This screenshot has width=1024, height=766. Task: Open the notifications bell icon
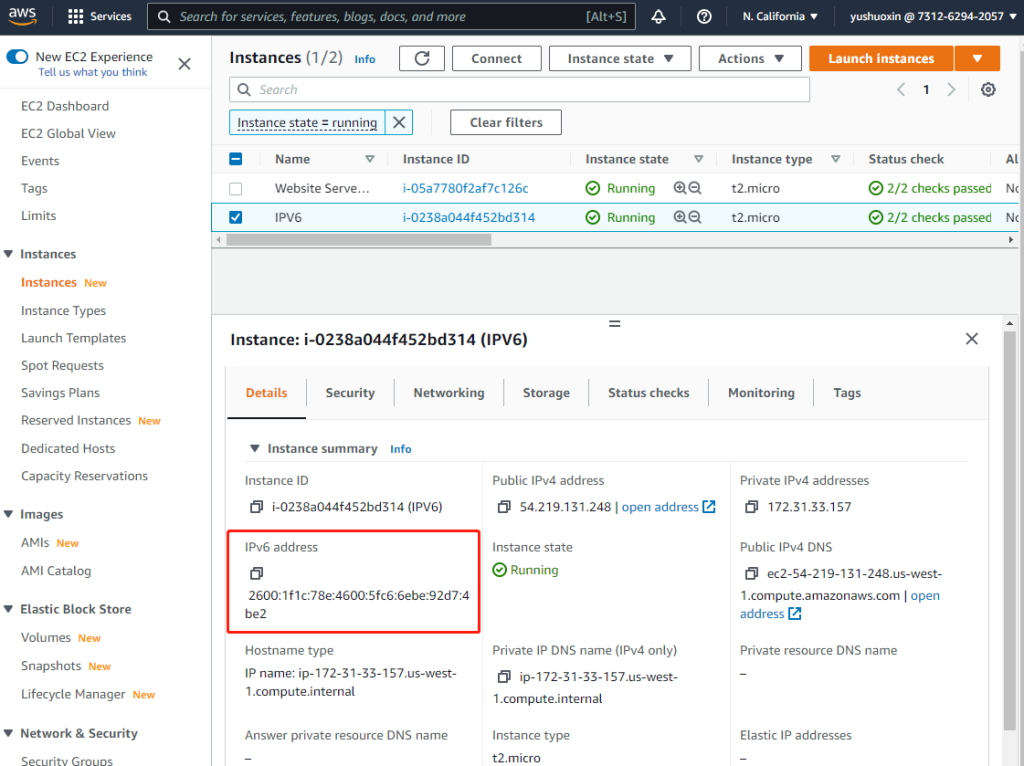658,17
